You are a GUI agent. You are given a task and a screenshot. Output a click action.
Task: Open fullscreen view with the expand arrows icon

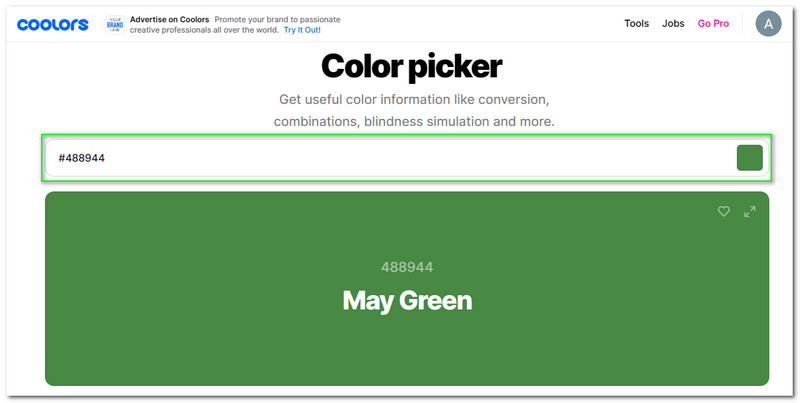click(x=750, y=211)
